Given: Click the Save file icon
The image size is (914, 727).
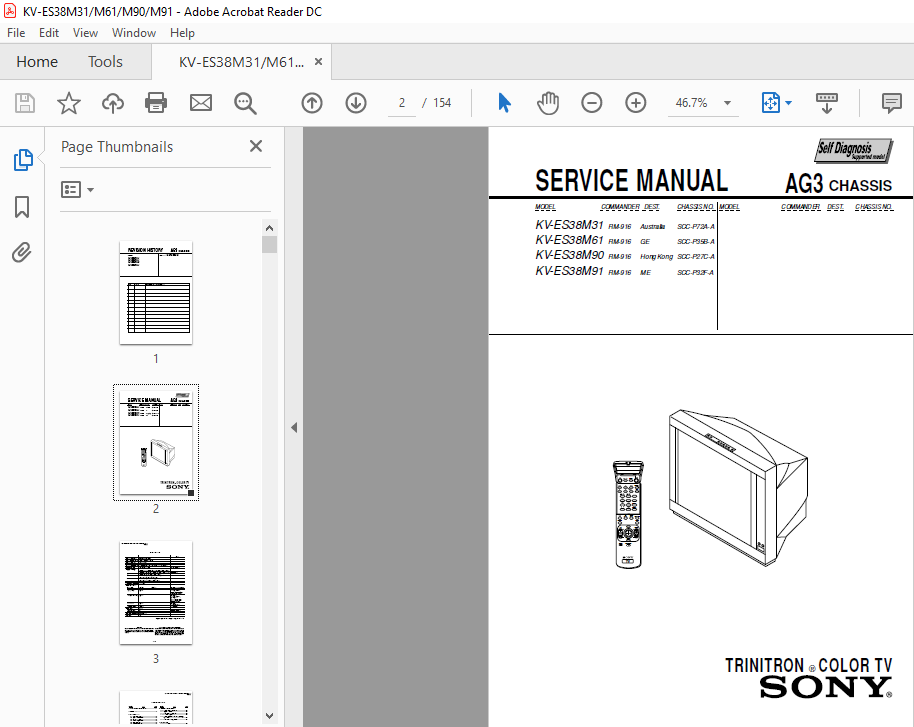Looking at the screenshot, I should [24, 103].
